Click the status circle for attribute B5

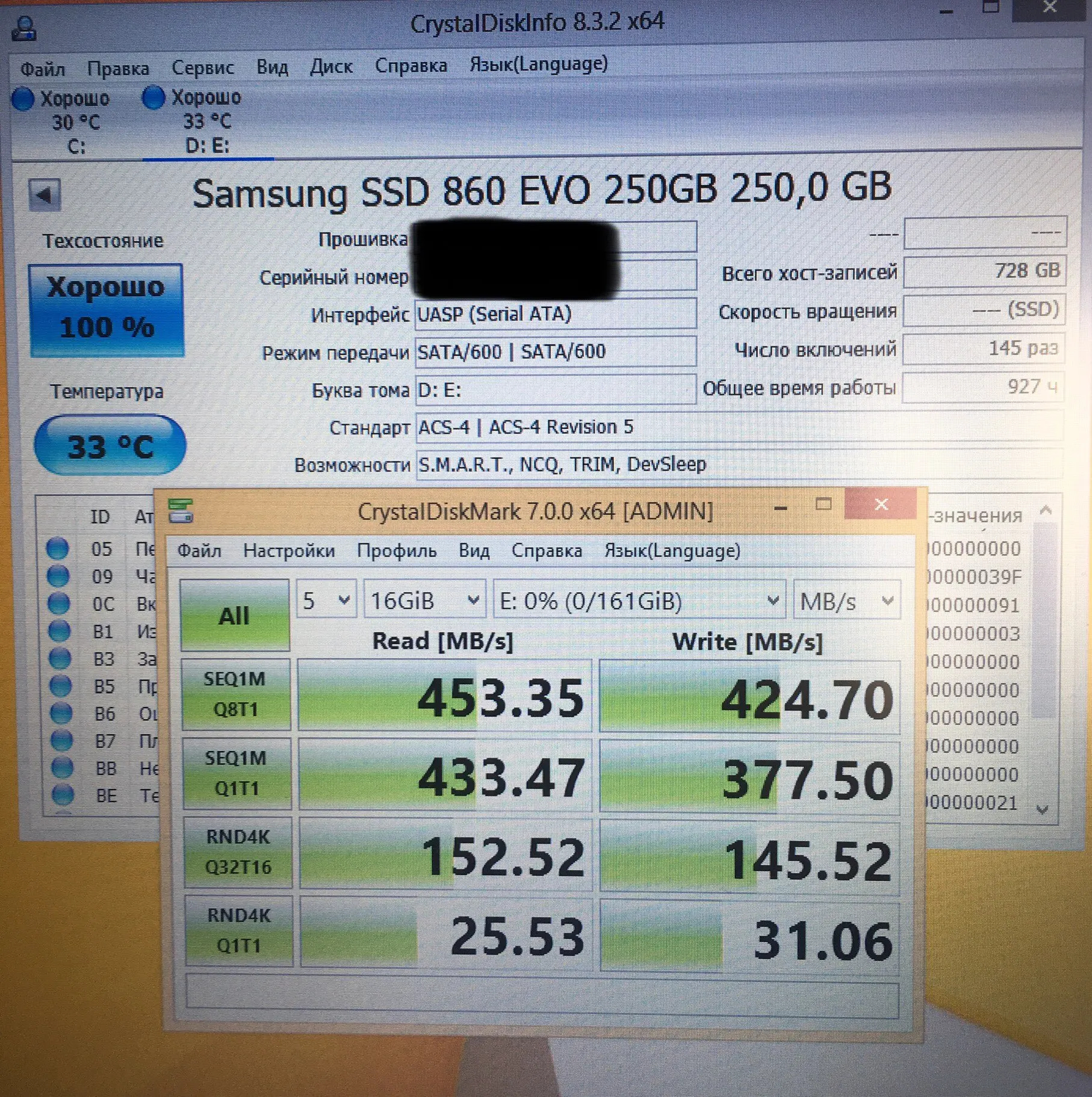pos(61,686)
